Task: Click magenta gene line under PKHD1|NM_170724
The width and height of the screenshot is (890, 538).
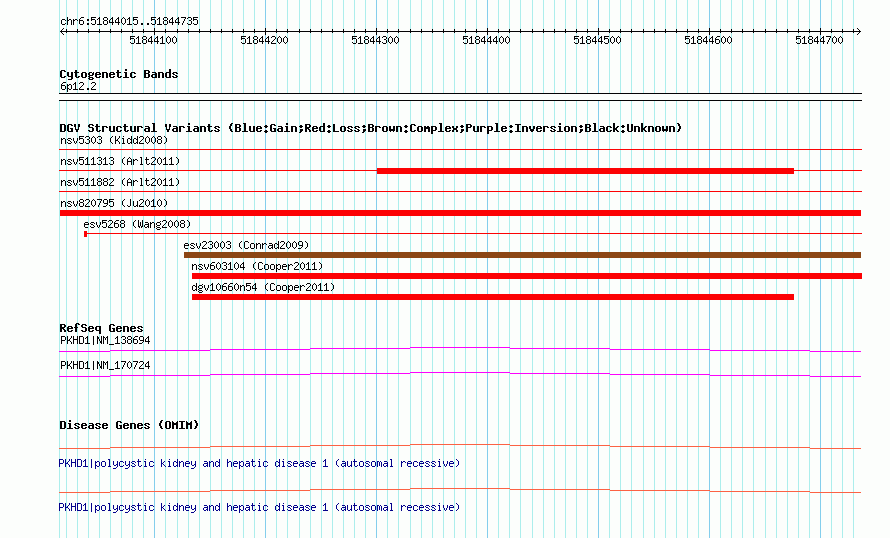Action: click(460, 373)
